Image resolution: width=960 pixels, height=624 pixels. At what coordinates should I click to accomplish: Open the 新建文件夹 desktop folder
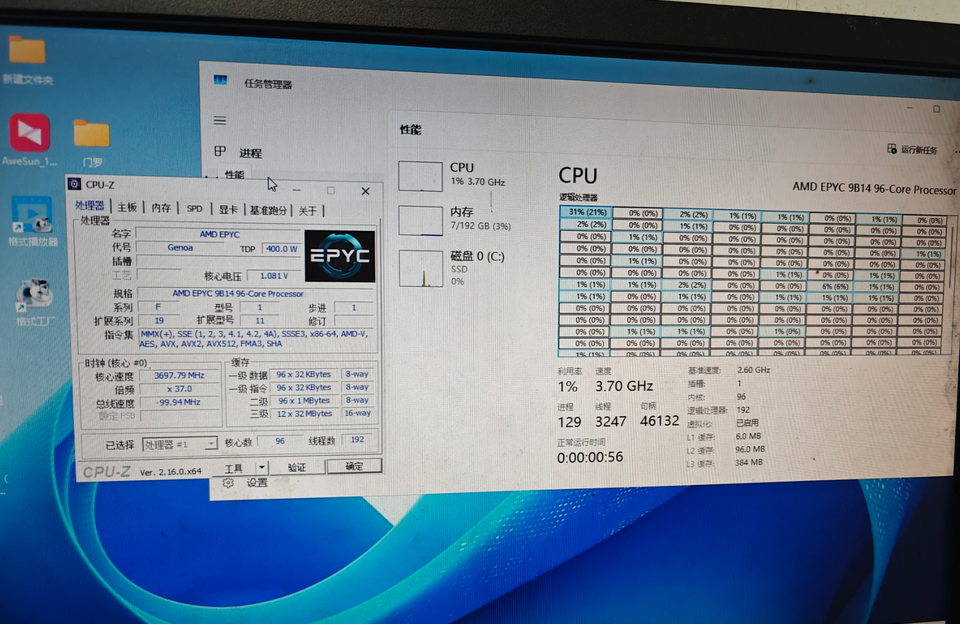(x=27, y=58)
